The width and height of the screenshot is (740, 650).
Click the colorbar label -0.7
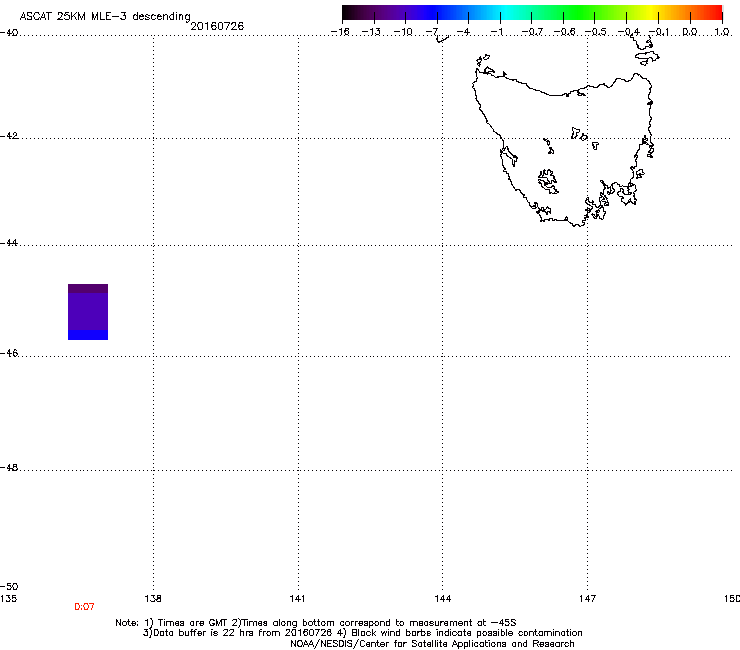point(532,32)
